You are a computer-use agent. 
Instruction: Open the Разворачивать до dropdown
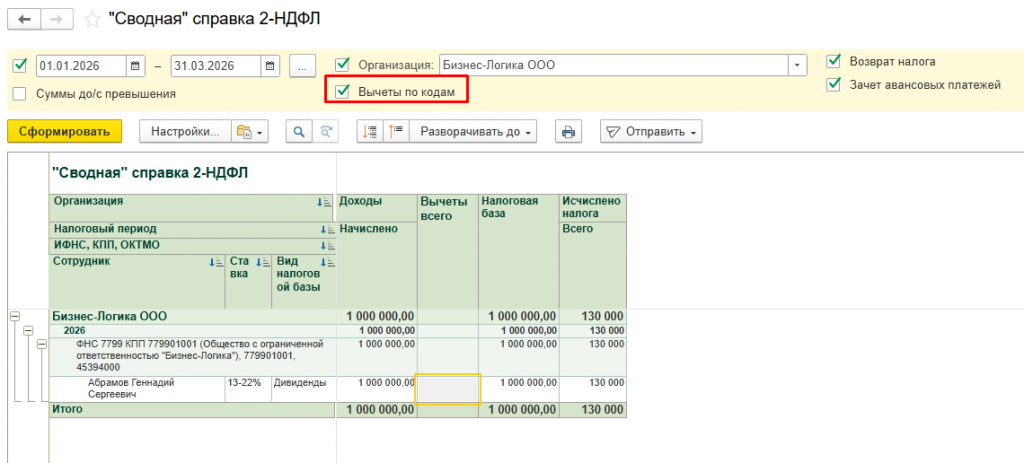point(475,131)
